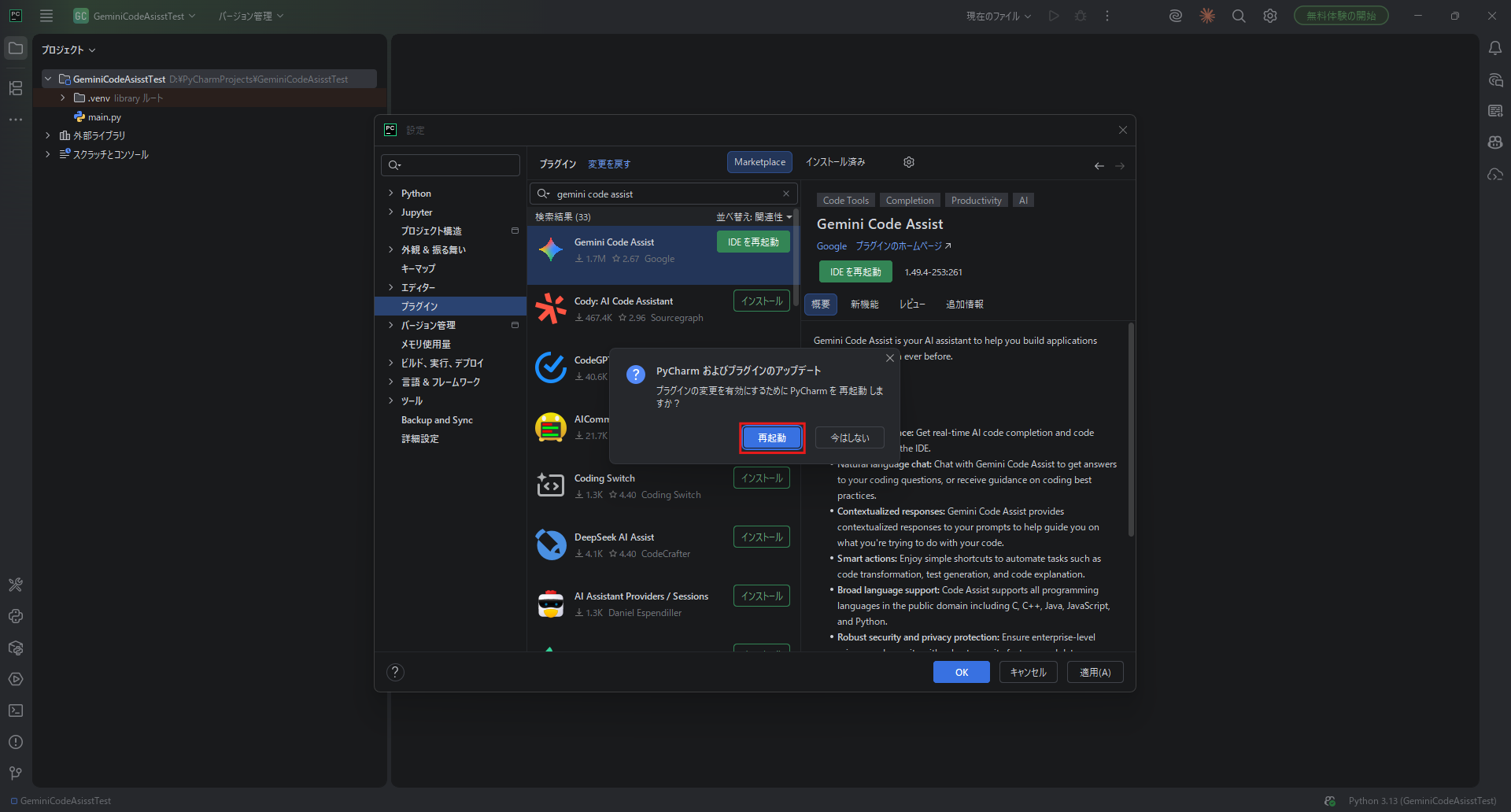This screenshot has height=812, width=1511.
Task: Click the 再起動 restart button
Action: [771, 437]
